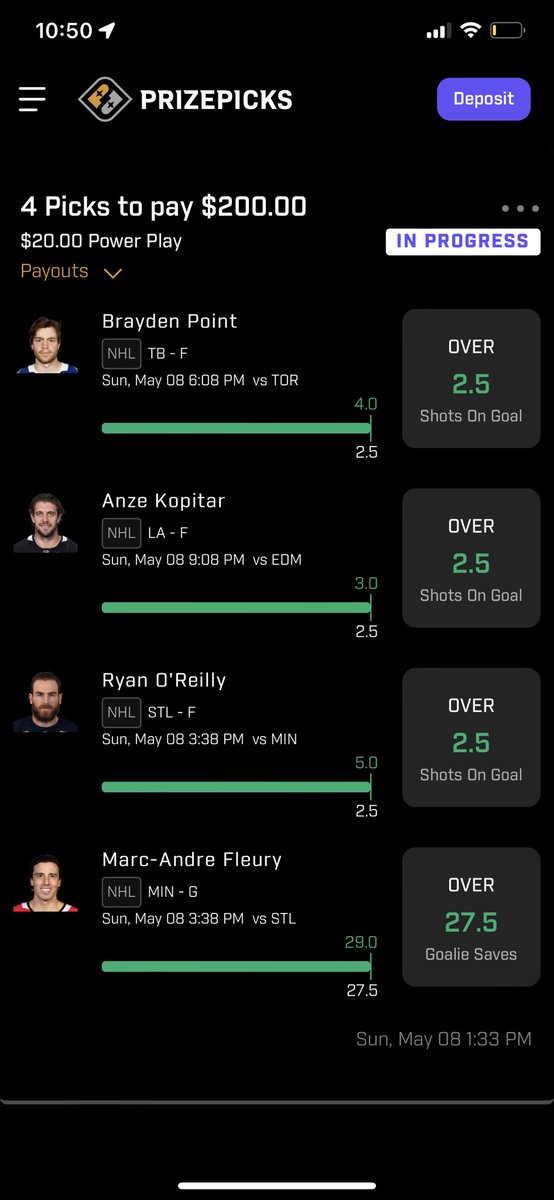Tap the NHL badge beside Ryan O'Reilly
Image resolution: width=554 pixels, height=1200 pixels.
coord(122,712)
